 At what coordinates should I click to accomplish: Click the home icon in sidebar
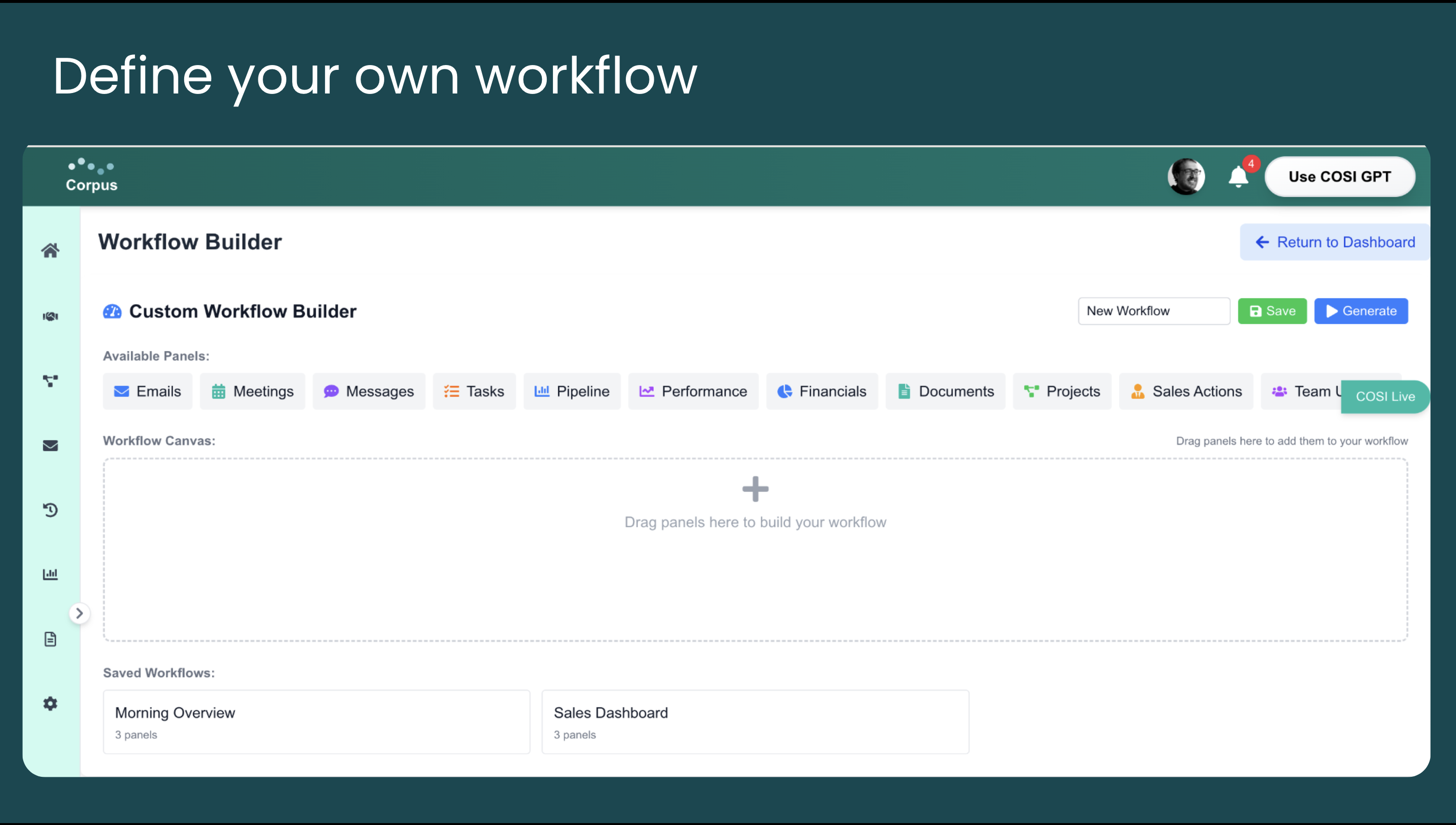(50, 251)
